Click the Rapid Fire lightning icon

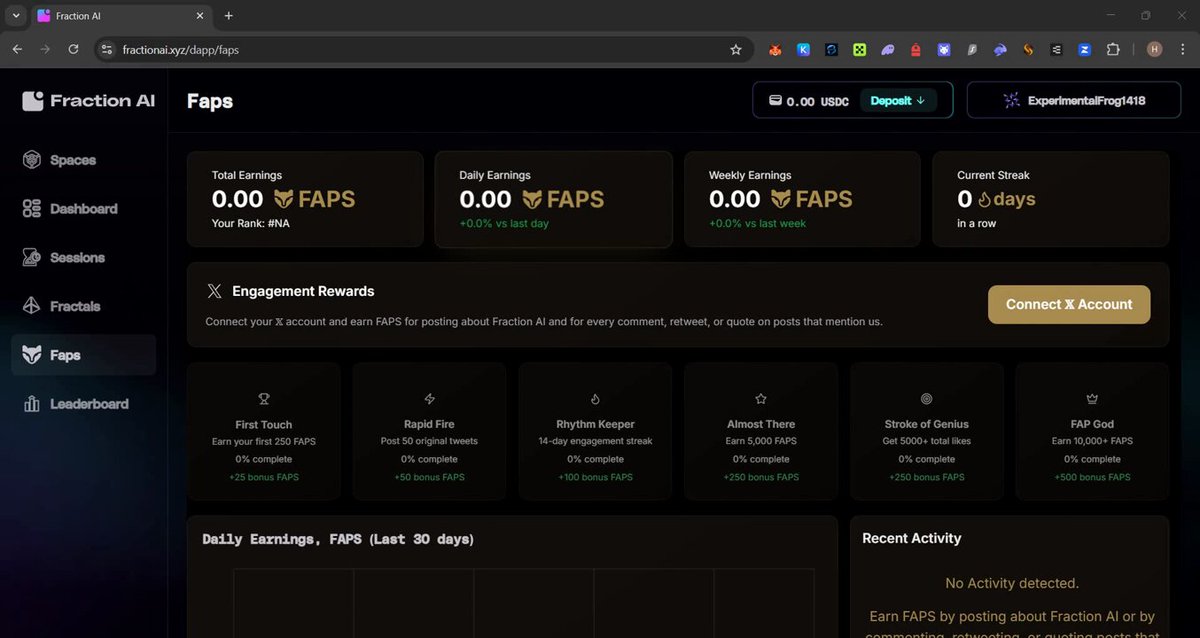[430, 398]
